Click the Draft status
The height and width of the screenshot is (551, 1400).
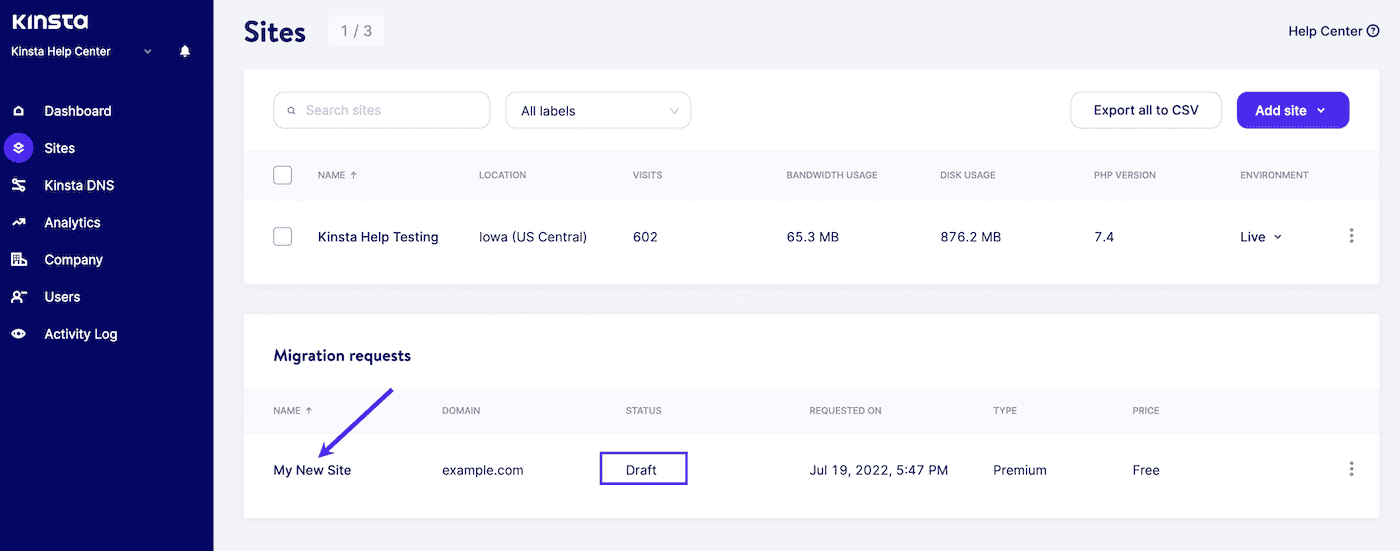point(642,470)
